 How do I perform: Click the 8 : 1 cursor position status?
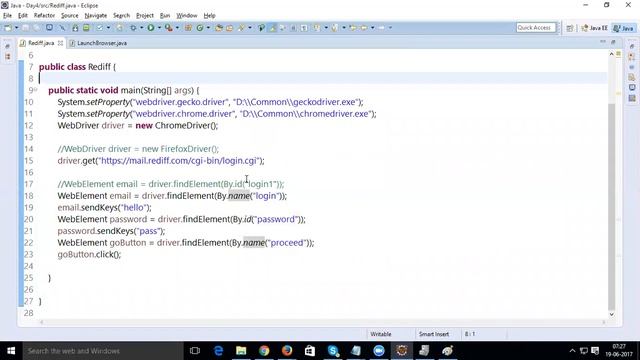pos(470,334)
